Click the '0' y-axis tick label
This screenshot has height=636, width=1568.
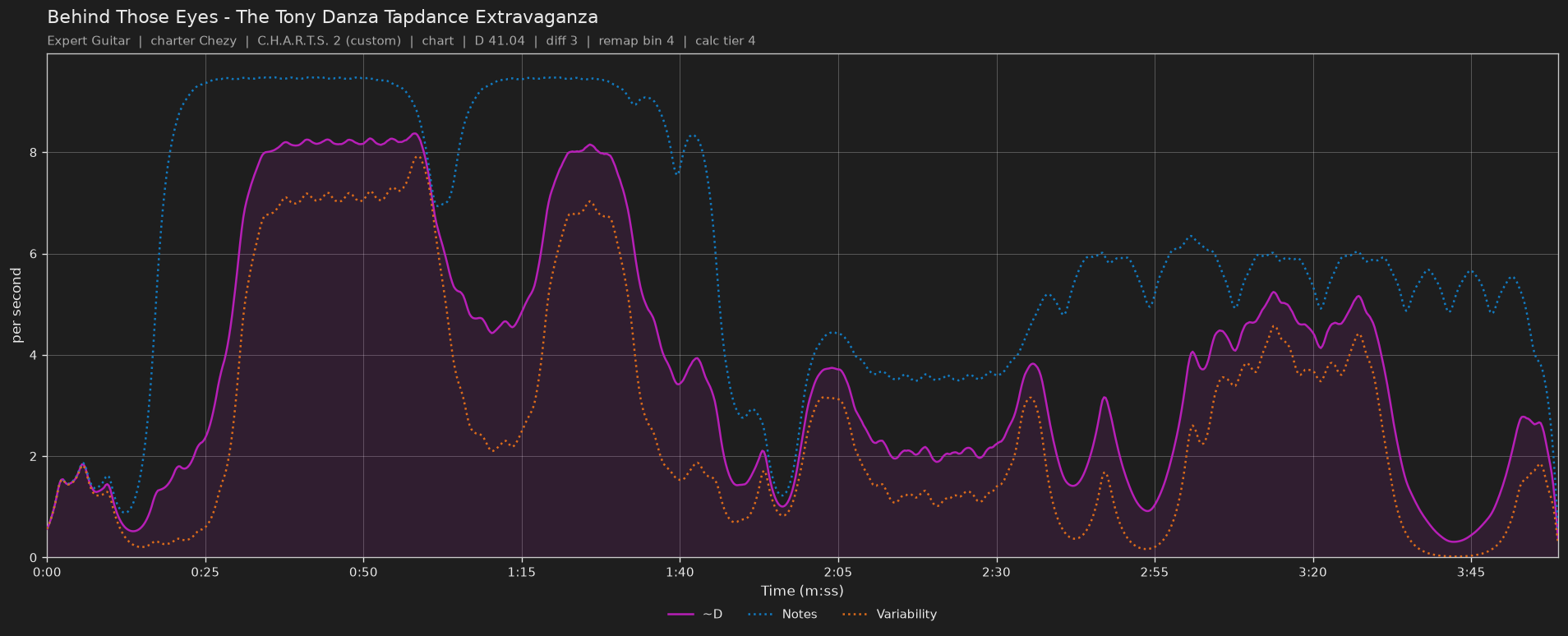pos(35,558)
